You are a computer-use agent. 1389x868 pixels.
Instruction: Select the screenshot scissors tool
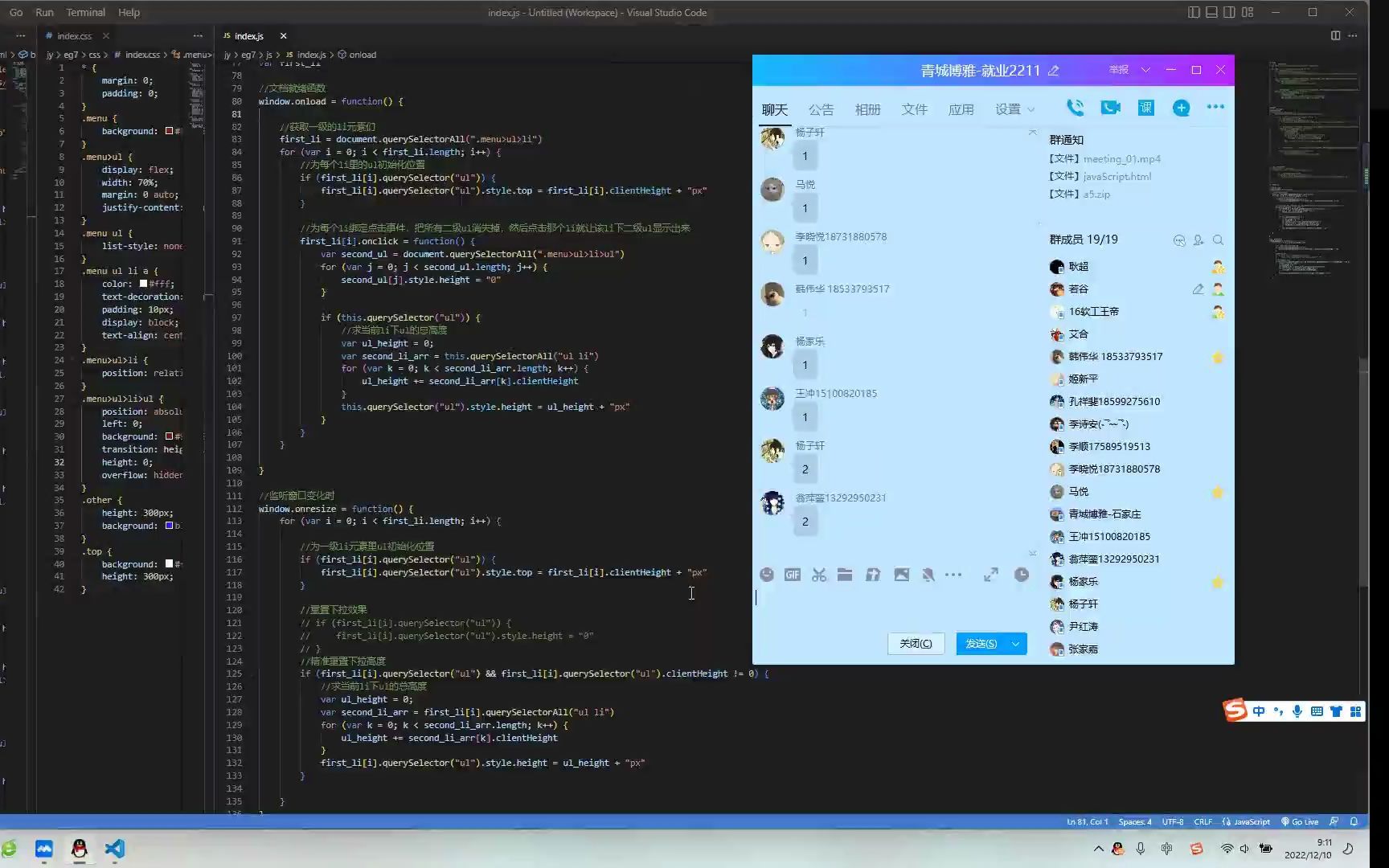(819, 575)
